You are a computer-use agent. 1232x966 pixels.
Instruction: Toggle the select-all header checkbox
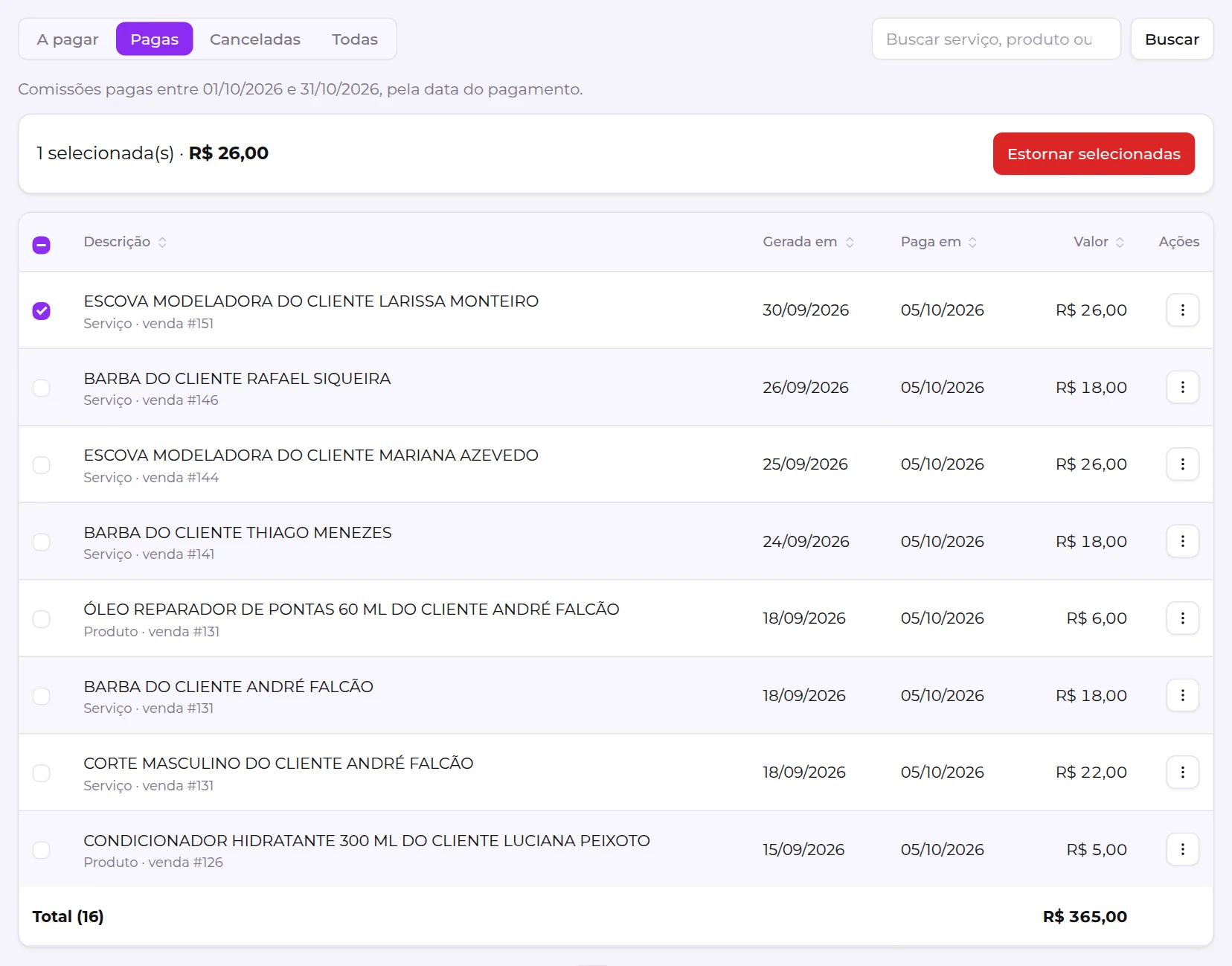click(42, 245)
